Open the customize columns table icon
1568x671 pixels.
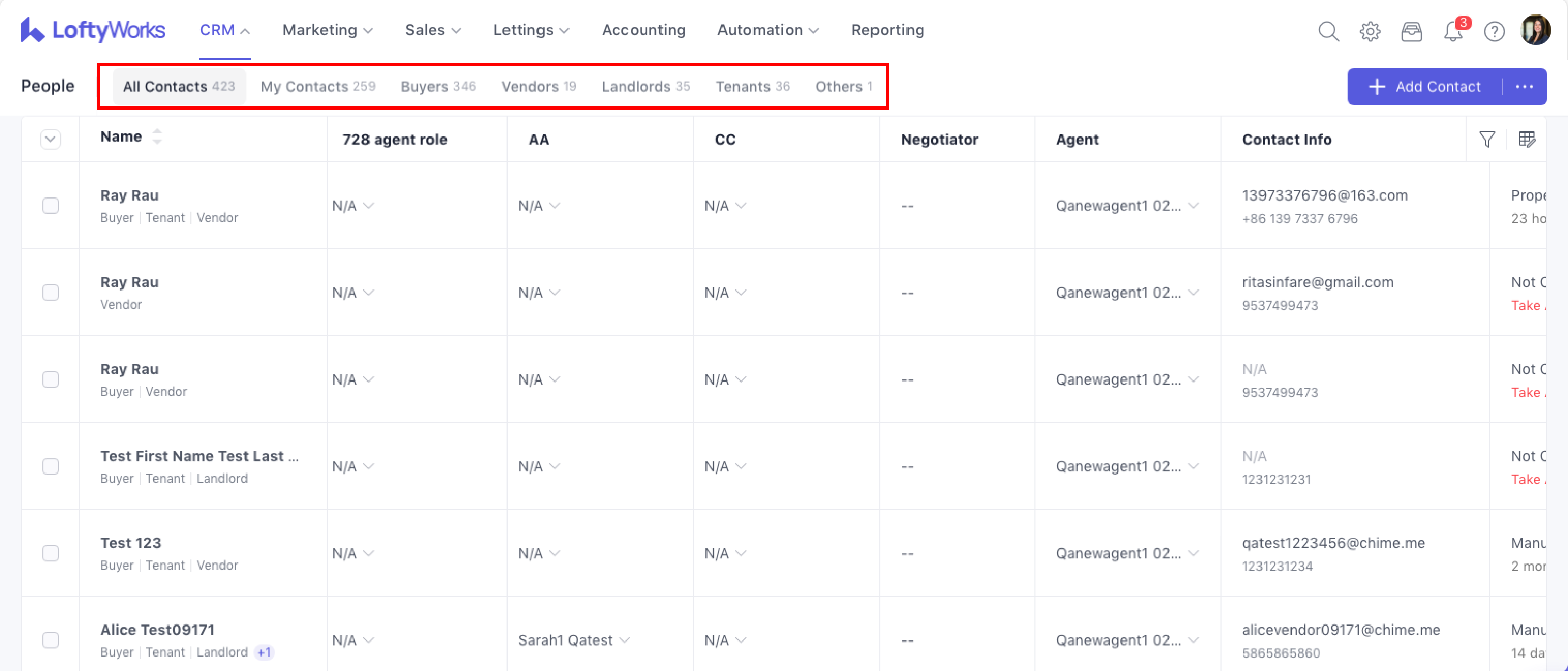(1527, 140)
